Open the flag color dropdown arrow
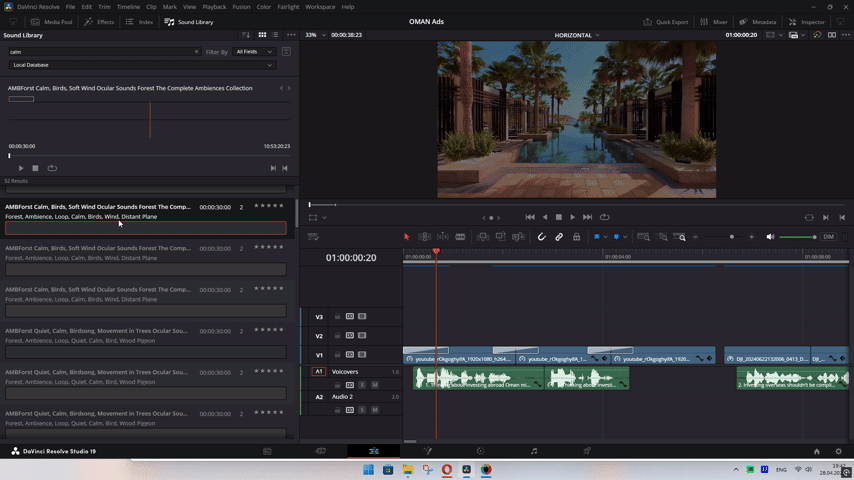 pyautogui.click(x=606, y=237)
